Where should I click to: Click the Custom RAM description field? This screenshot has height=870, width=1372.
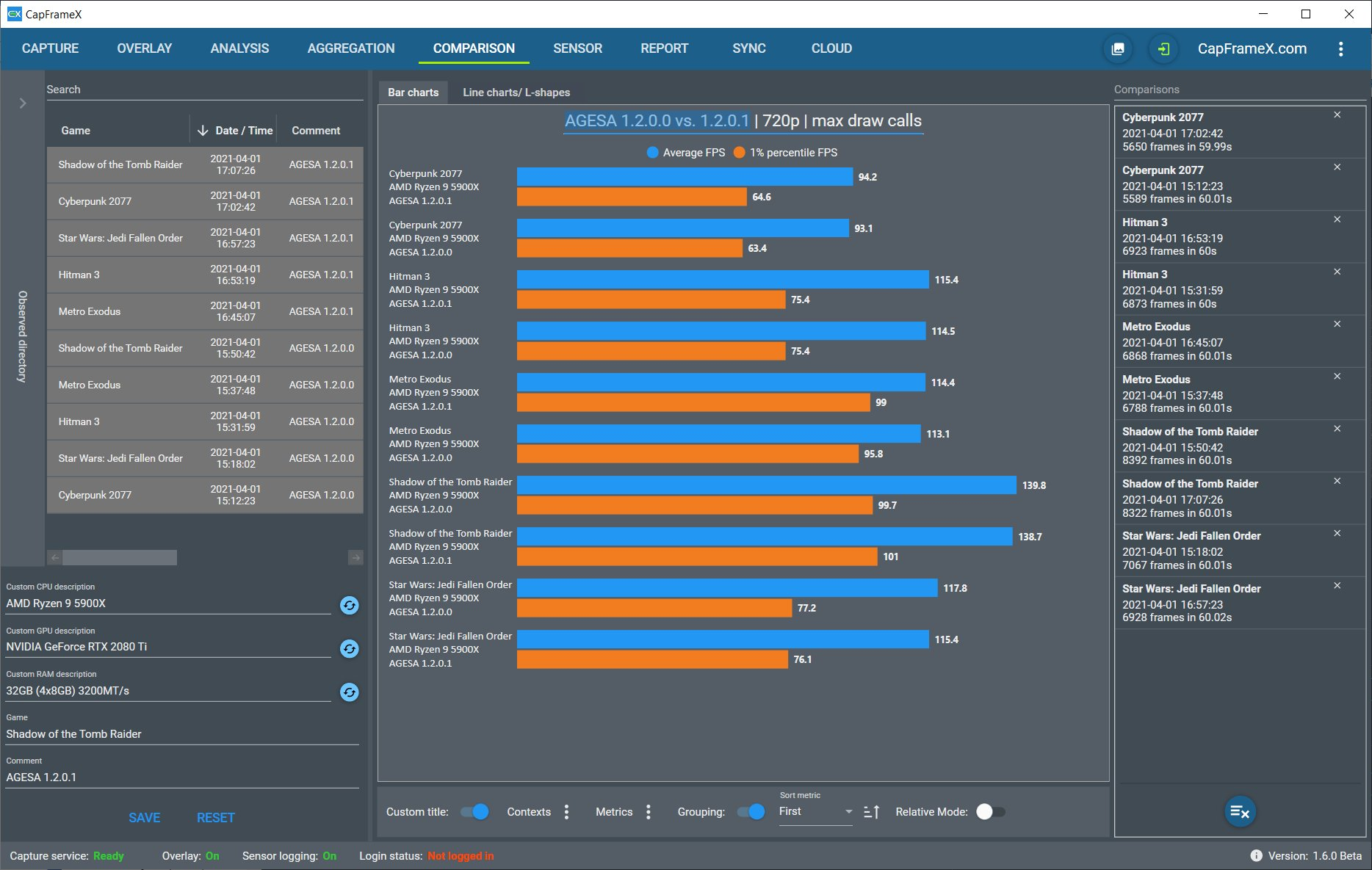(x=169, y=691)
